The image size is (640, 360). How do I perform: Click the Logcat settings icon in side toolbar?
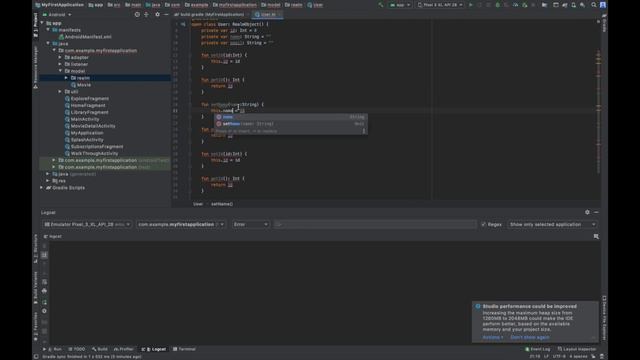pos(44,311)
